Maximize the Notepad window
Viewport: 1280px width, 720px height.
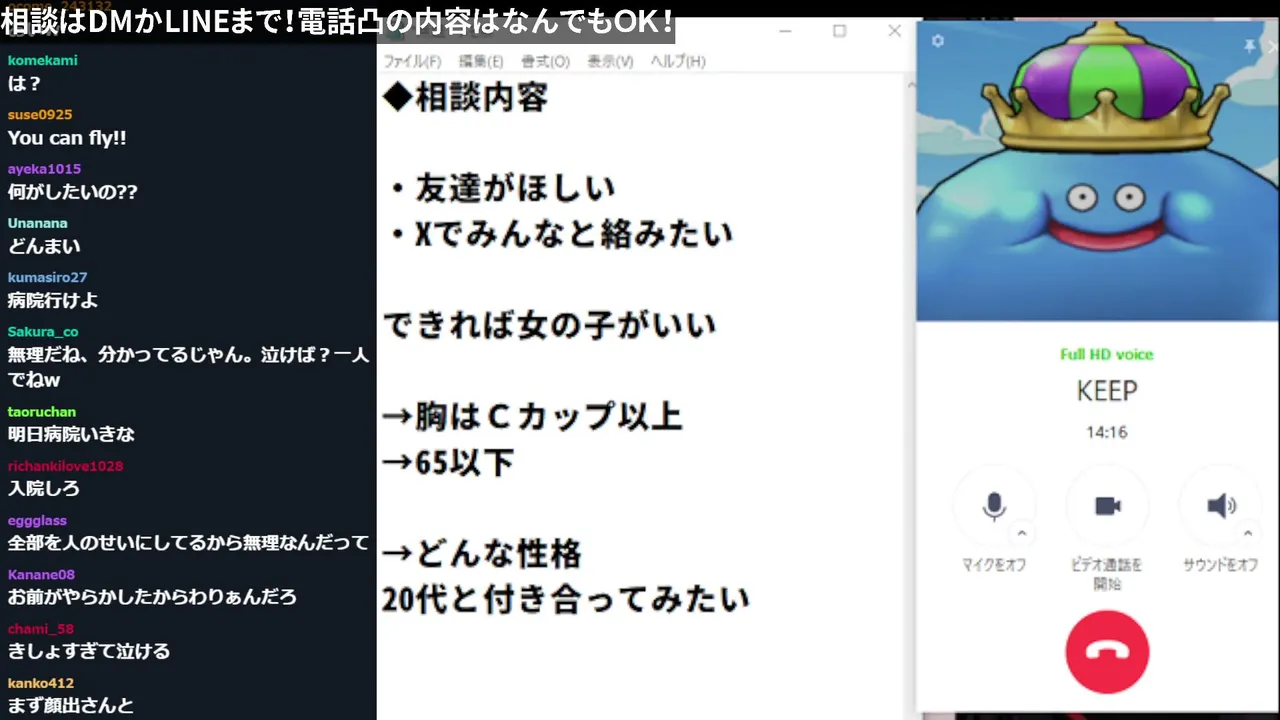840,31
